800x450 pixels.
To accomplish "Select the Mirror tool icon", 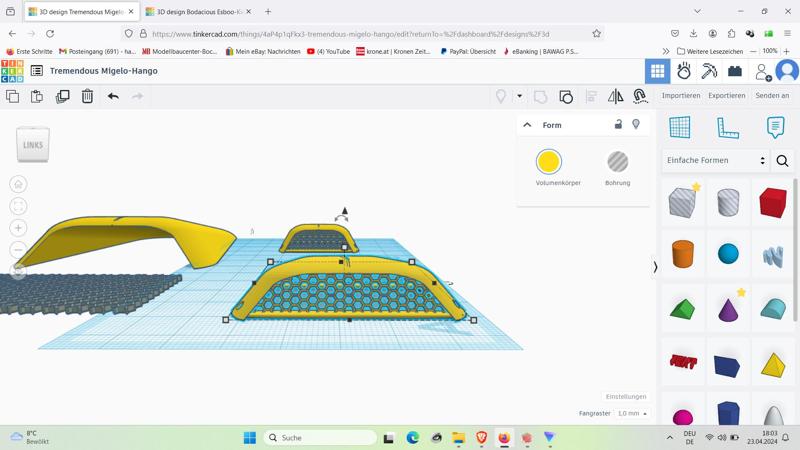I will click(x=615, y=96).
